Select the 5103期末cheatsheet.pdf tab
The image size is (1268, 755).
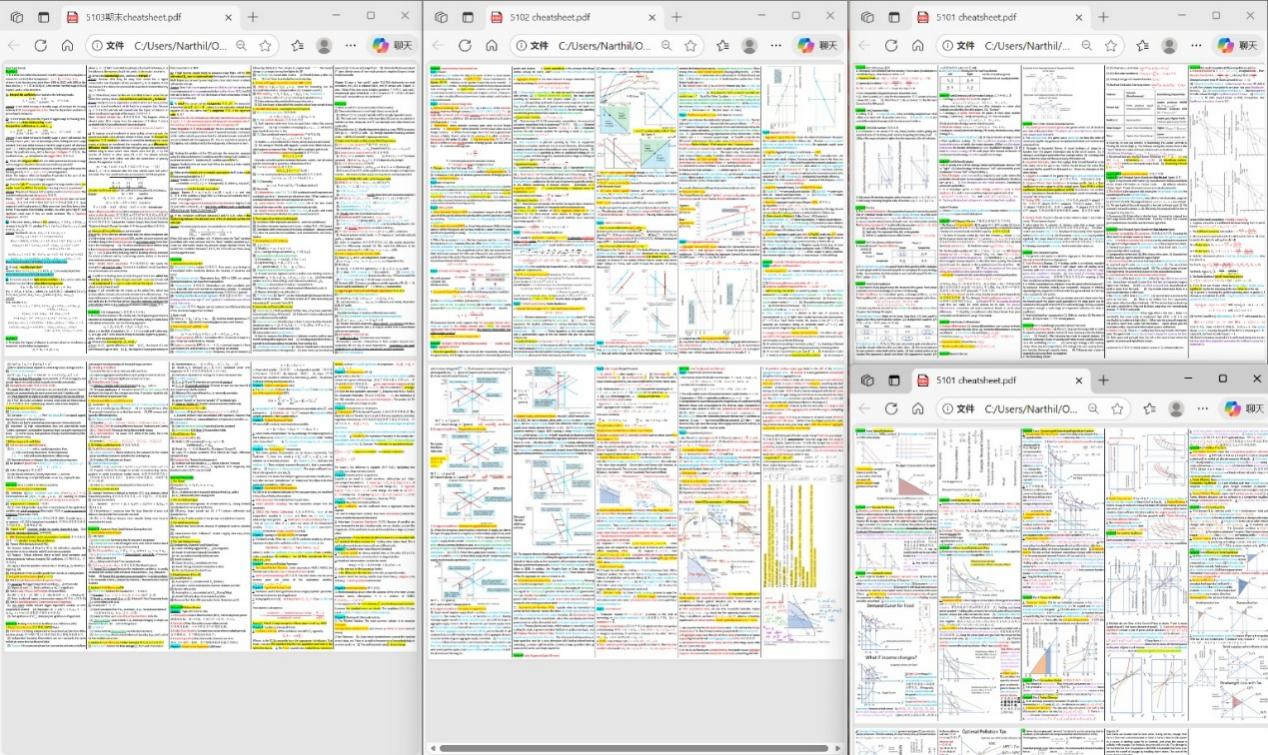click(x=140, y=17)
